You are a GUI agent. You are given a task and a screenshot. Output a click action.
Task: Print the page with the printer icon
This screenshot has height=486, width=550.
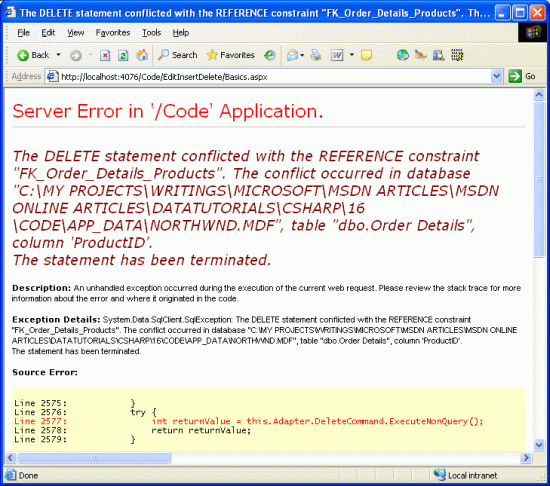pyautogui.click(x=316, y=55)
